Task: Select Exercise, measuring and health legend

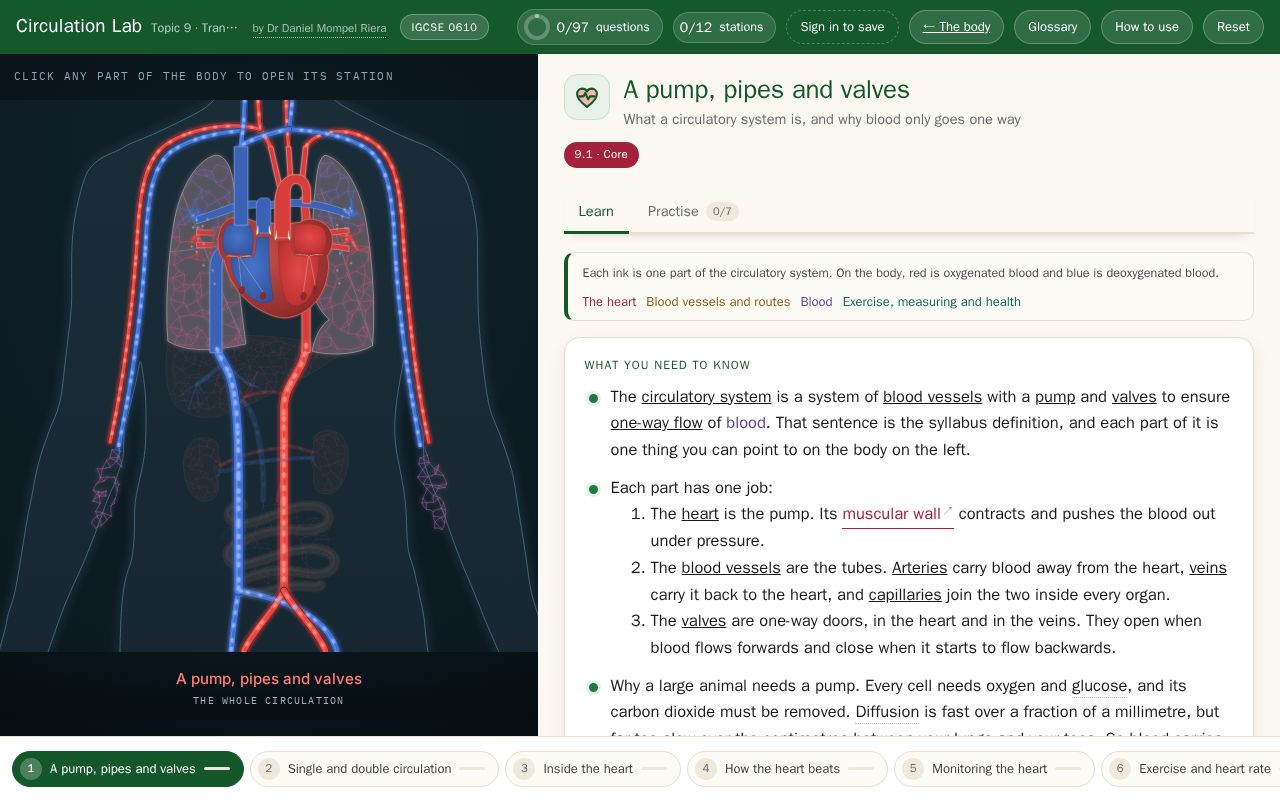Action: point(931,302)
